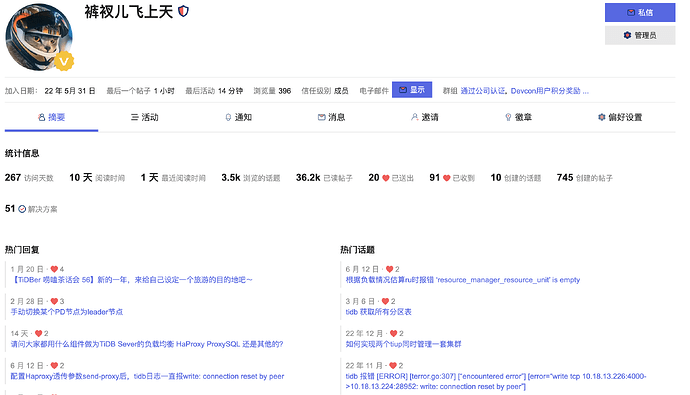Screen dimensions: 690x395
Task: Click the heart on the 6月12日 hot topic
Action: point(389,269)
